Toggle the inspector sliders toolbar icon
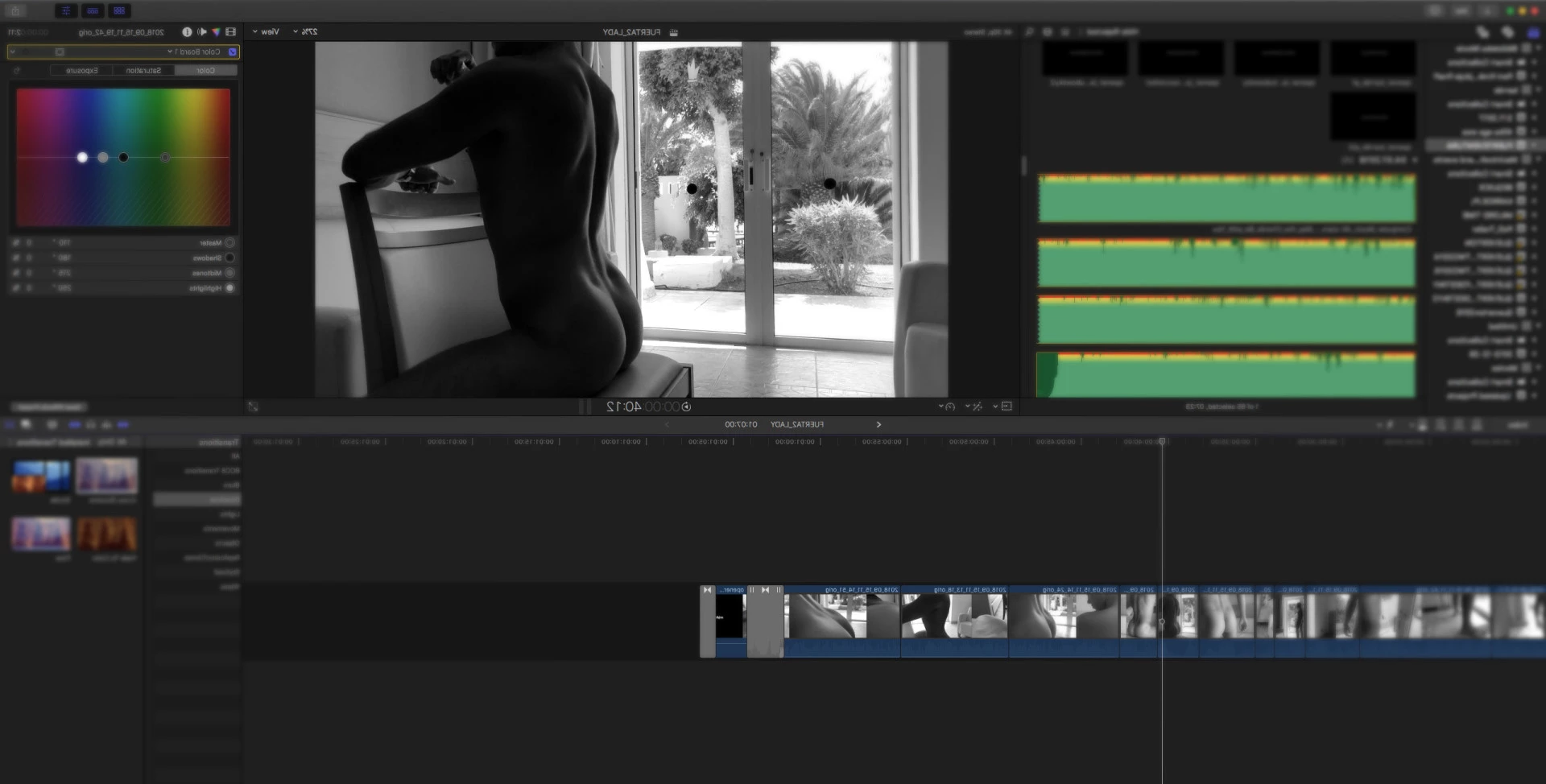This screenshot has width=1546, height=784. pos(66,10)
